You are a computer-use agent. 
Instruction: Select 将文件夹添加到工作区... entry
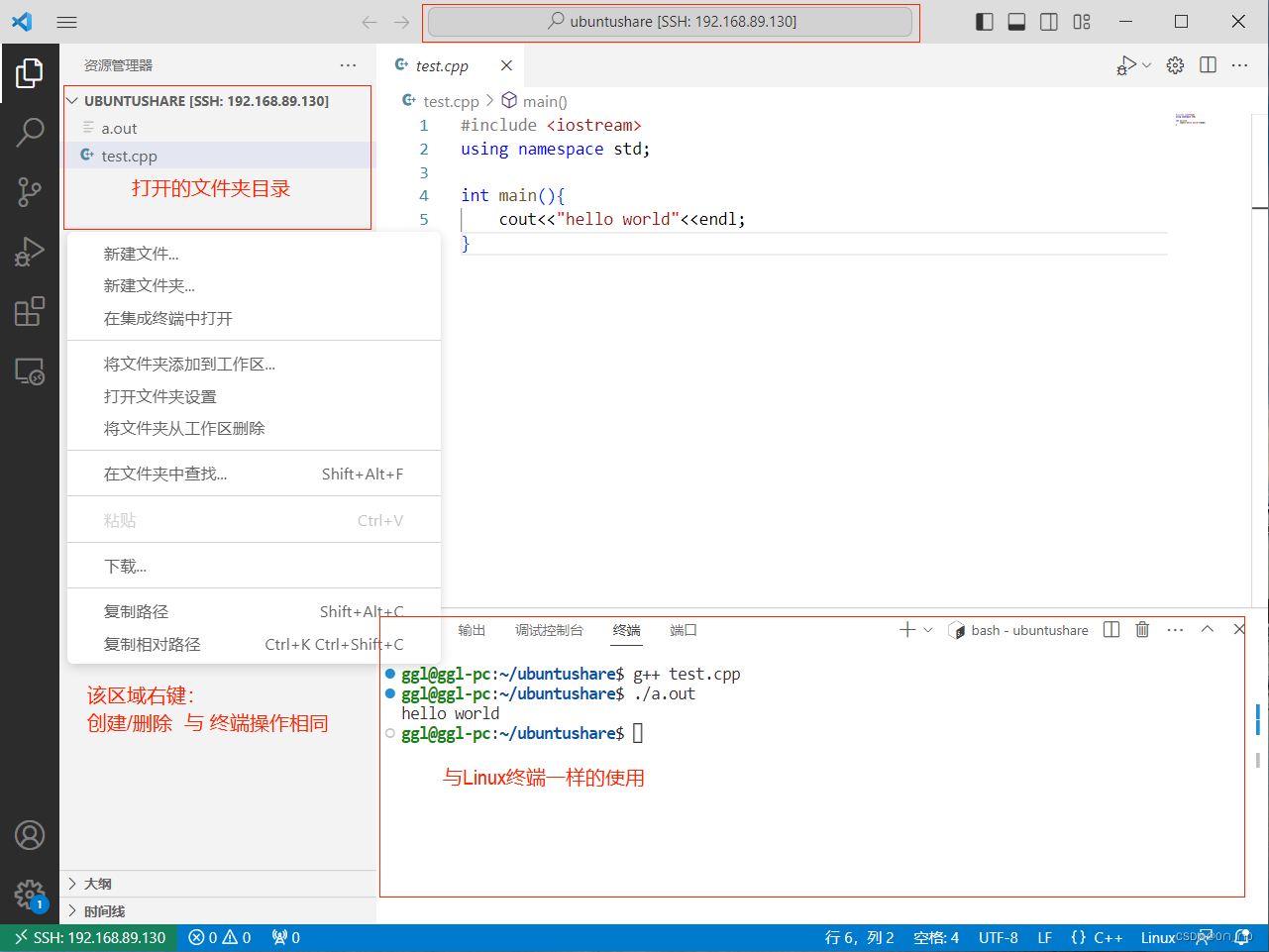click(x=254, y=365)
